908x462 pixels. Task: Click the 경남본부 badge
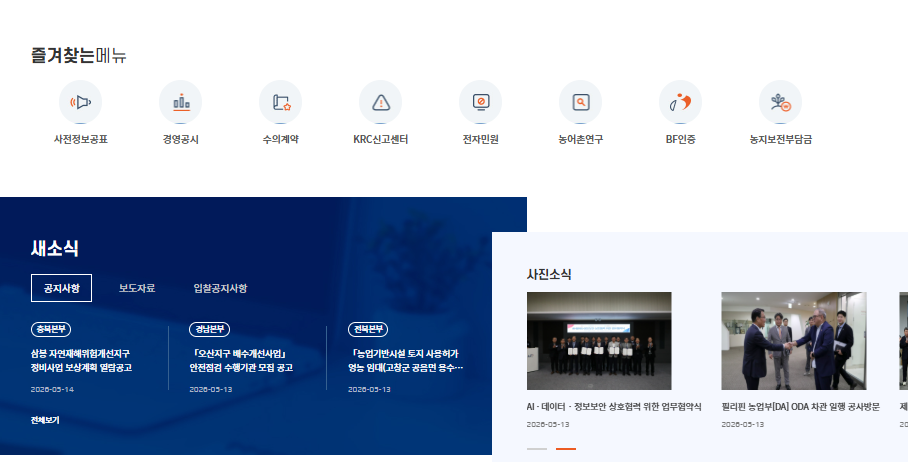[210, 329]
